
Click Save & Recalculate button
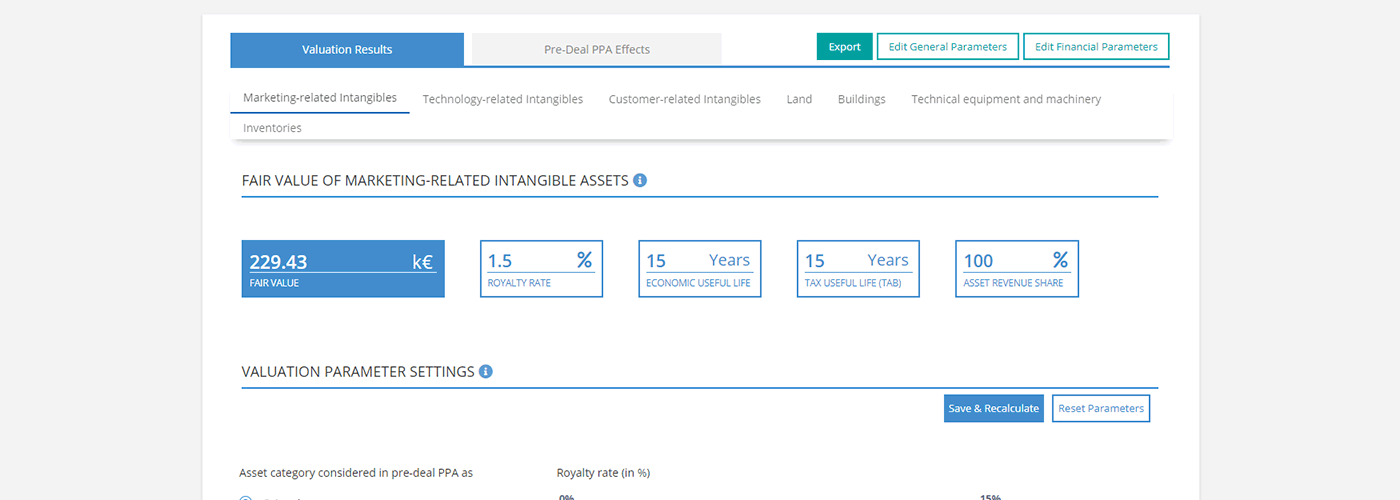click(993, 408)
